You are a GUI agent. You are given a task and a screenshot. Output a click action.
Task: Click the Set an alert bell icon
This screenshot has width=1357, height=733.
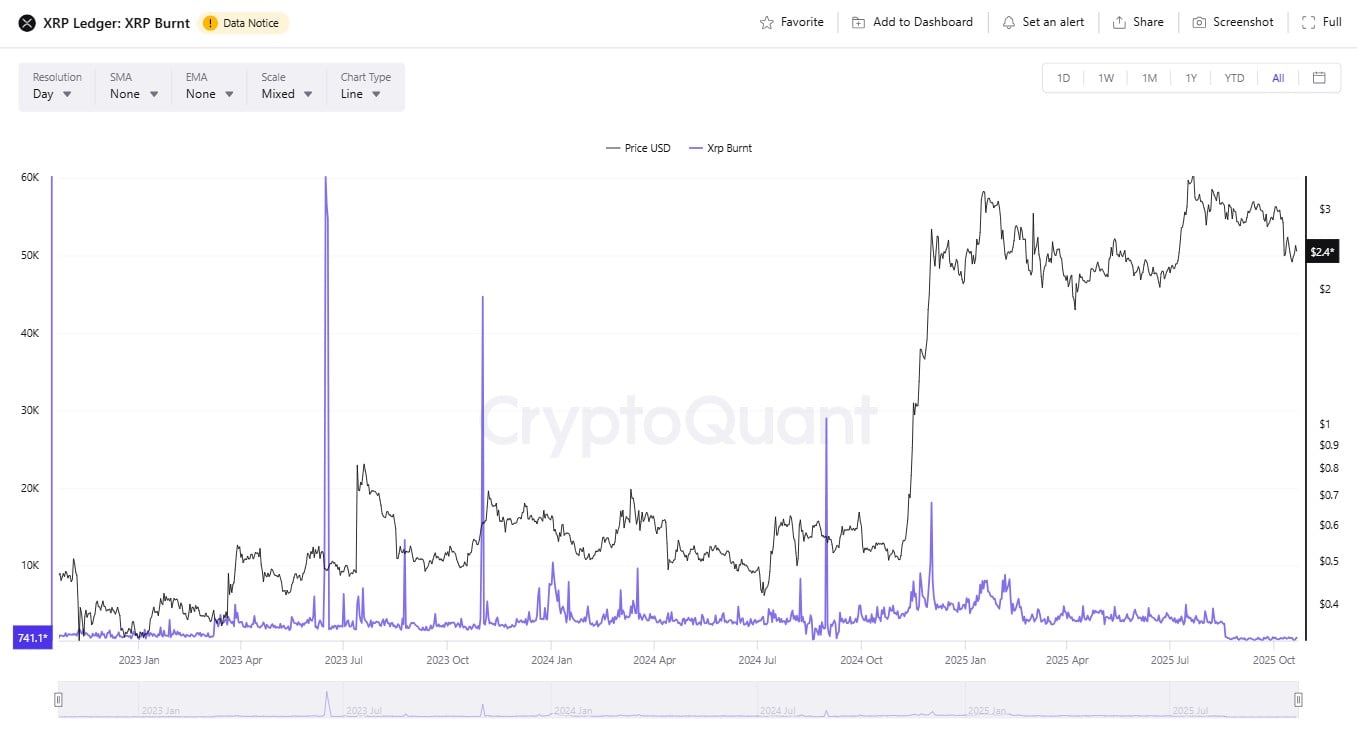1008,22
